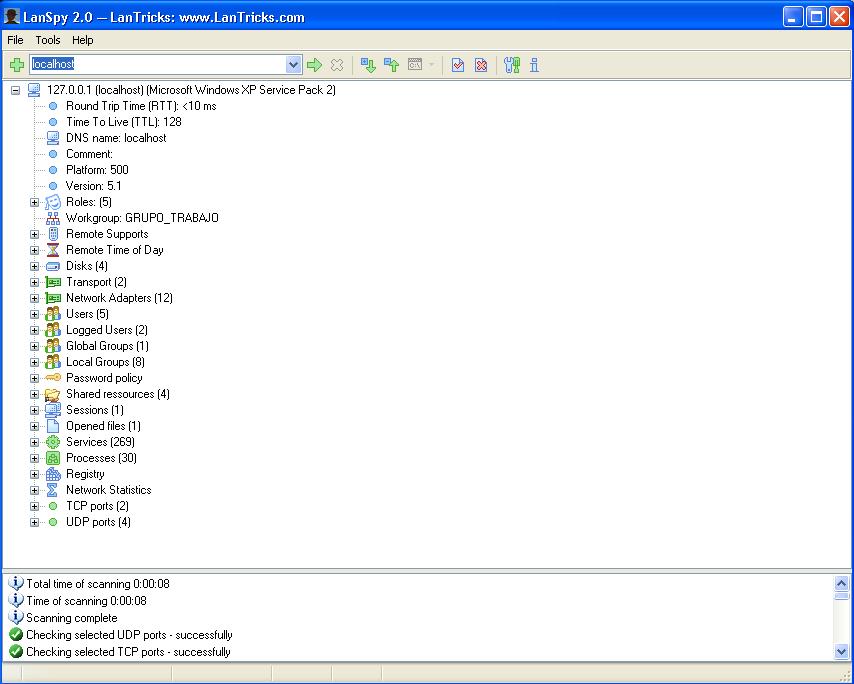Click the Remote Supports remote-control icon

pyautogui.click(x=53, y=234)
